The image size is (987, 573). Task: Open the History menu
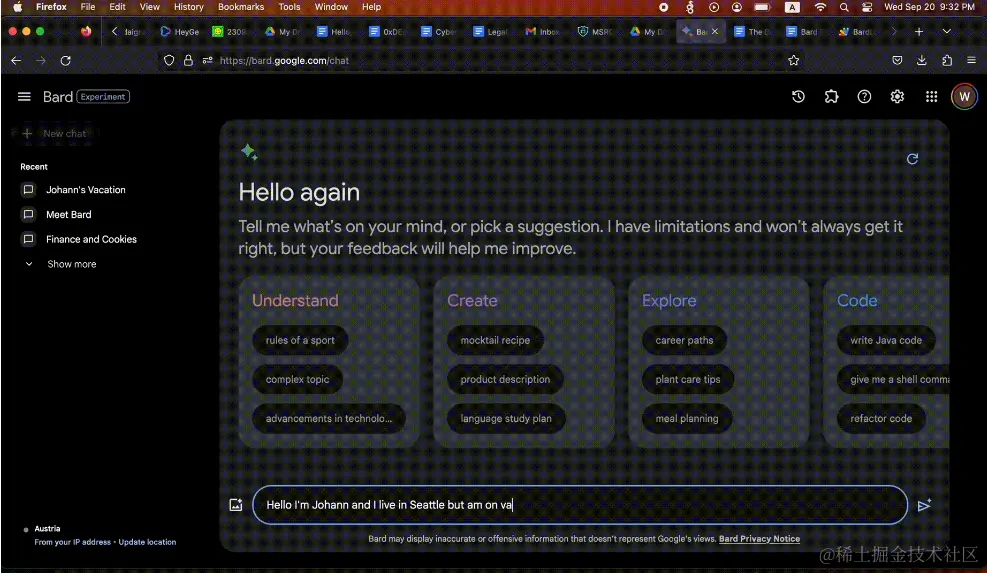[x=188, y=7]
